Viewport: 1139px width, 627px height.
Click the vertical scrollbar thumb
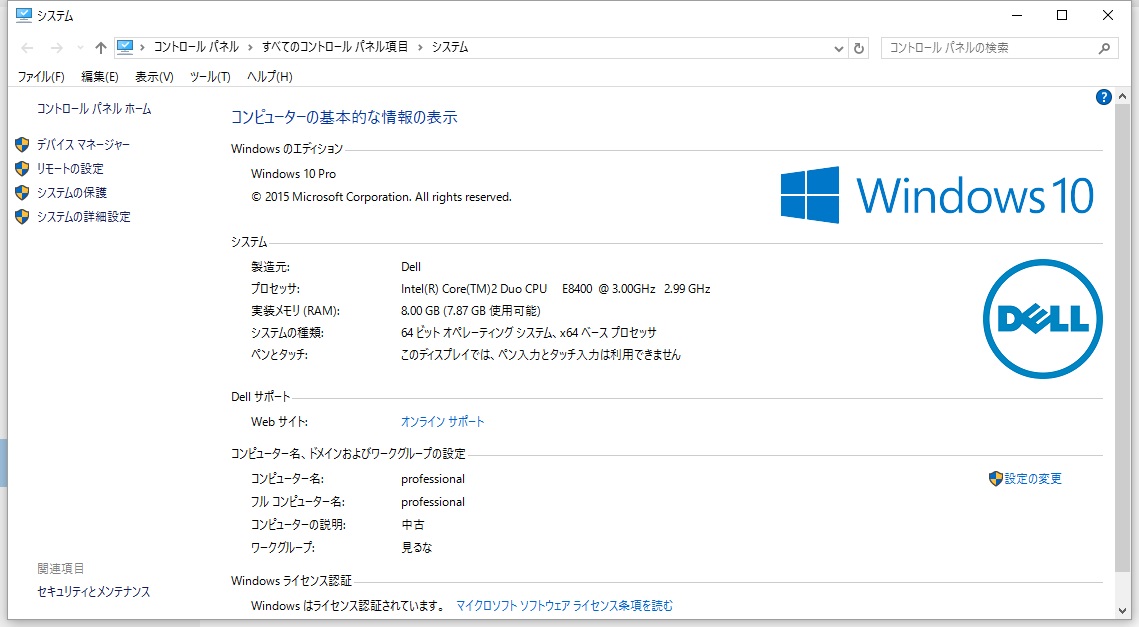pyautogui.click(x=1122, y=339)
